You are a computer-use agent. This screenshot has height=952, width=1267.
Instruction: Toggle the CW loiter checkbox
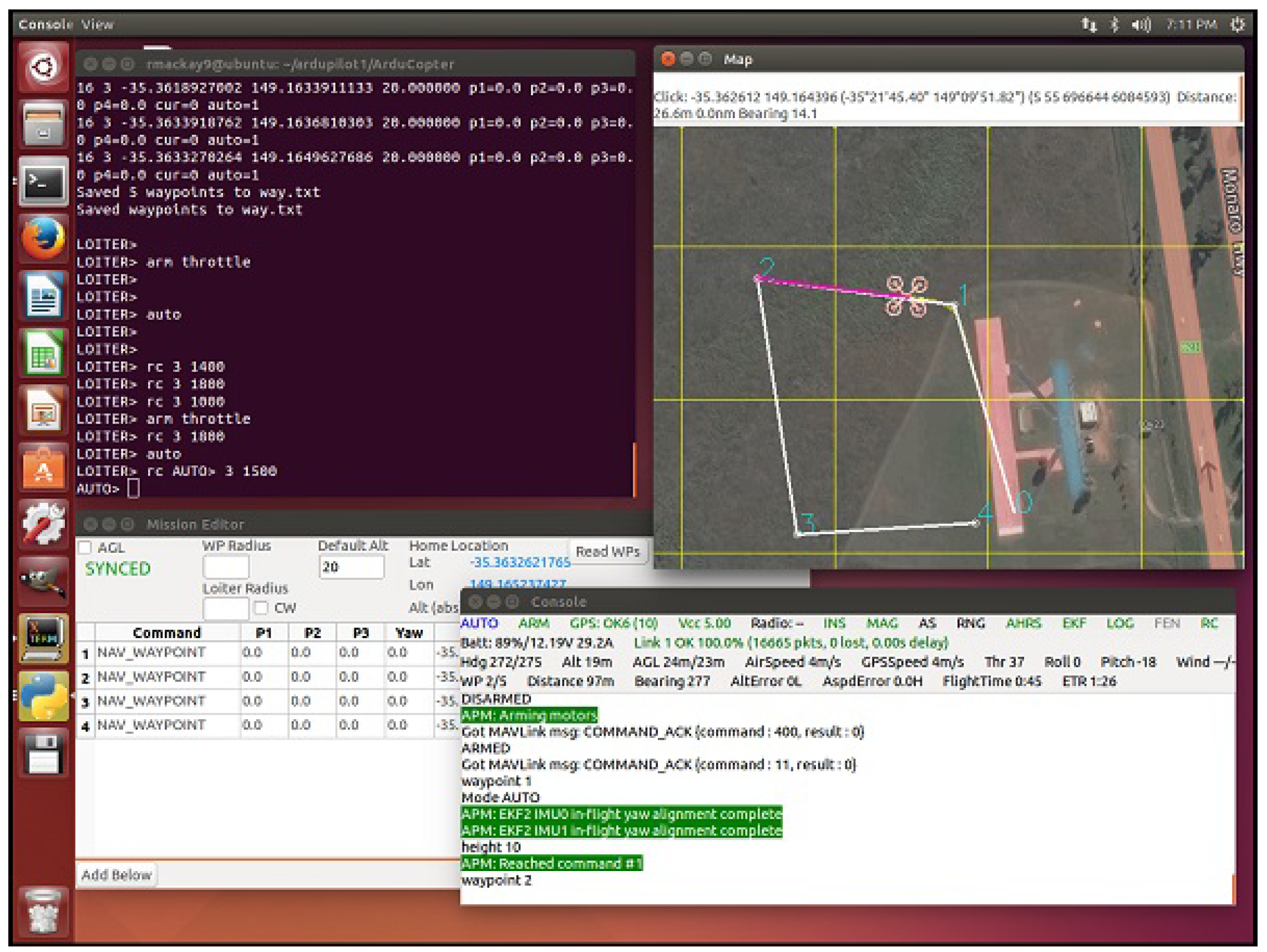[x=261, y=607]
